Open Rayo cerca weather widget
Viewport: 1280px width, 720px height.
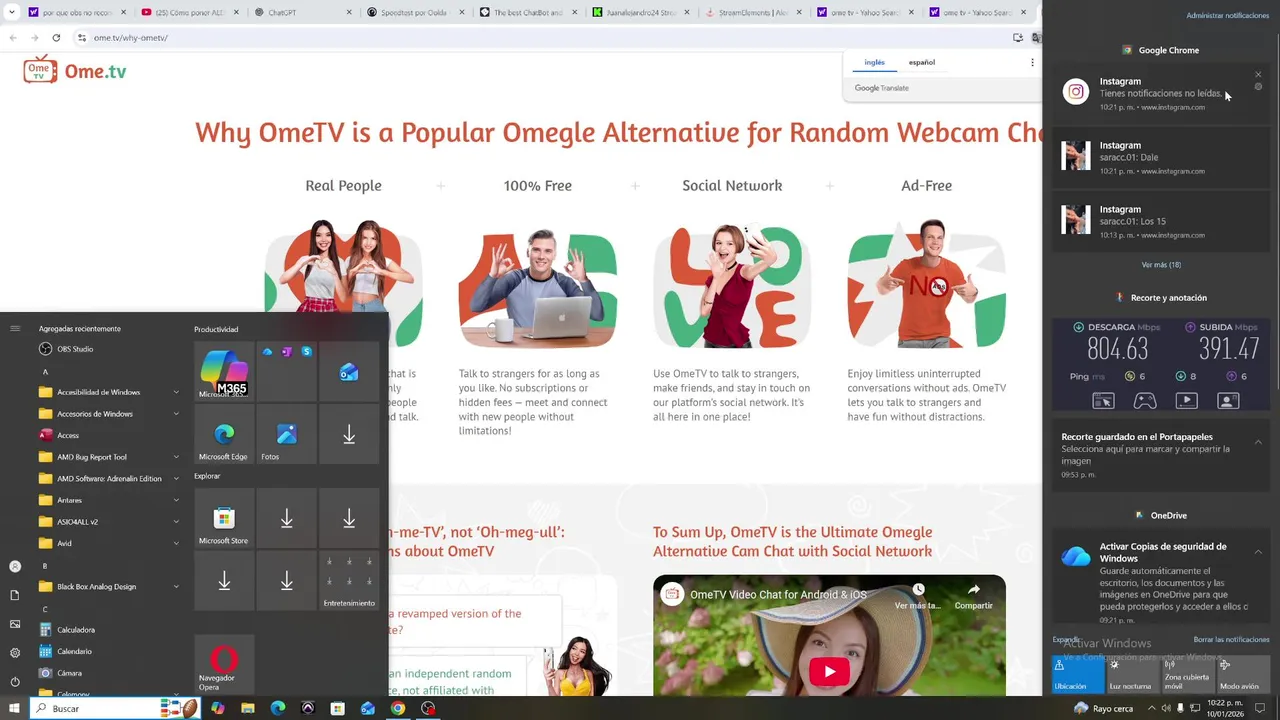[x=1104, y=708]
